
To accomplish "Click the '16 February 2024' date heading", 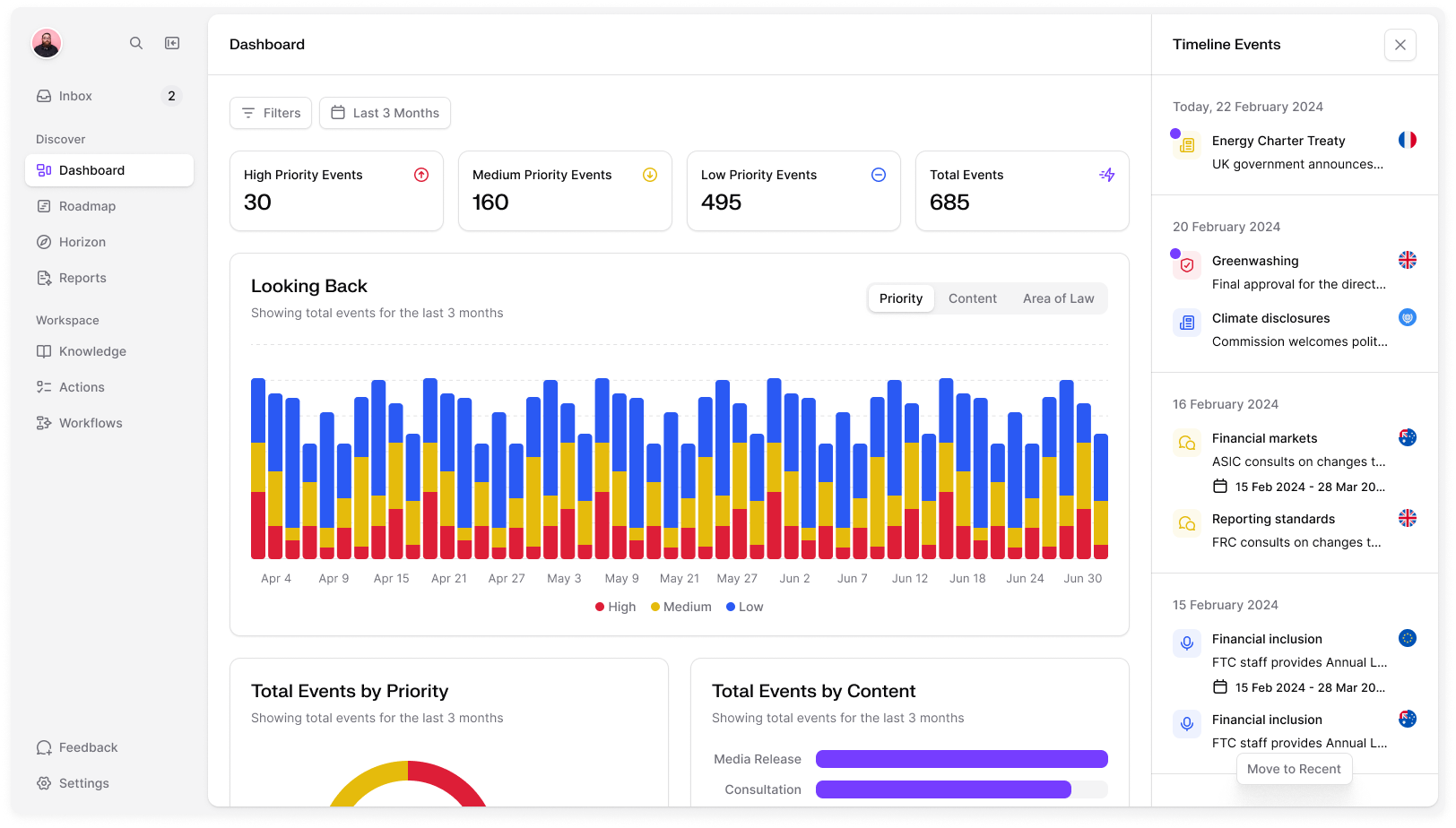I will pyautogui.click(x=1226, y=404).
